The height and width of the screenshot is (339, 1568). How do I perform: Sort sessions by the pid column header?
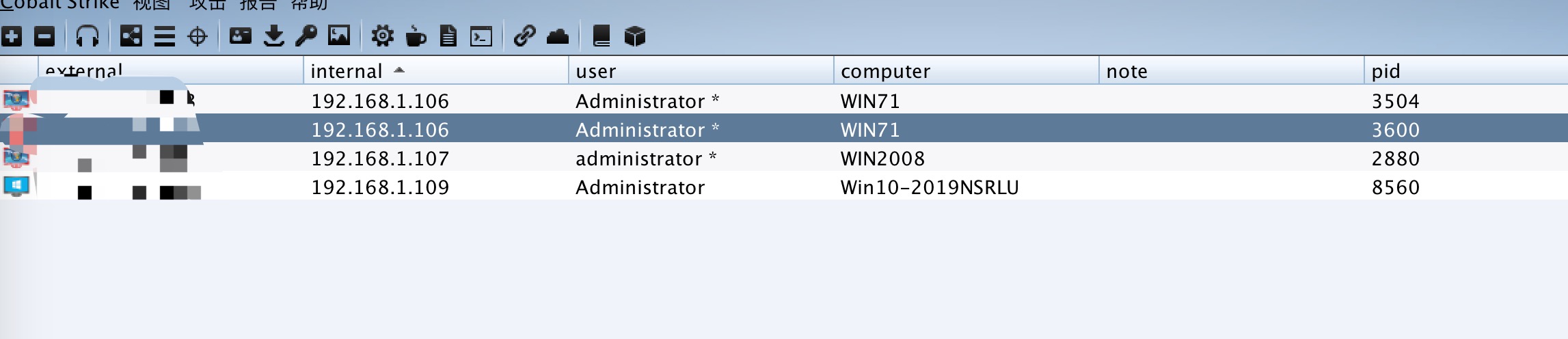(1465, 71)
